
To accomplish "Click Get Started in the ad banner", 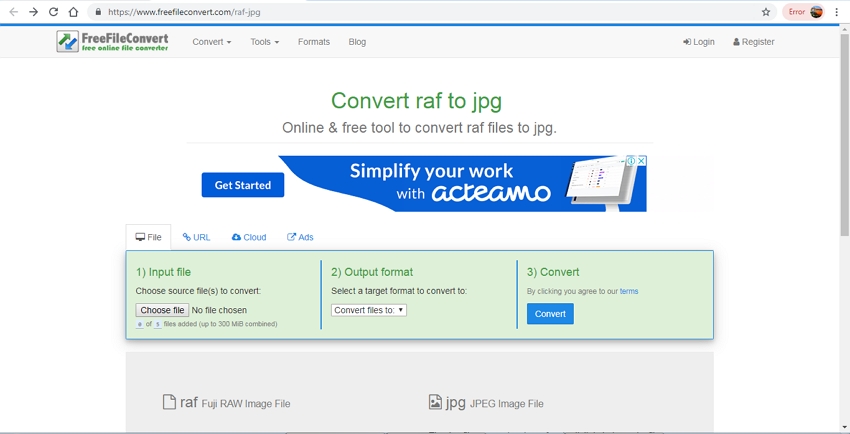I will click(x=243, y=185).
